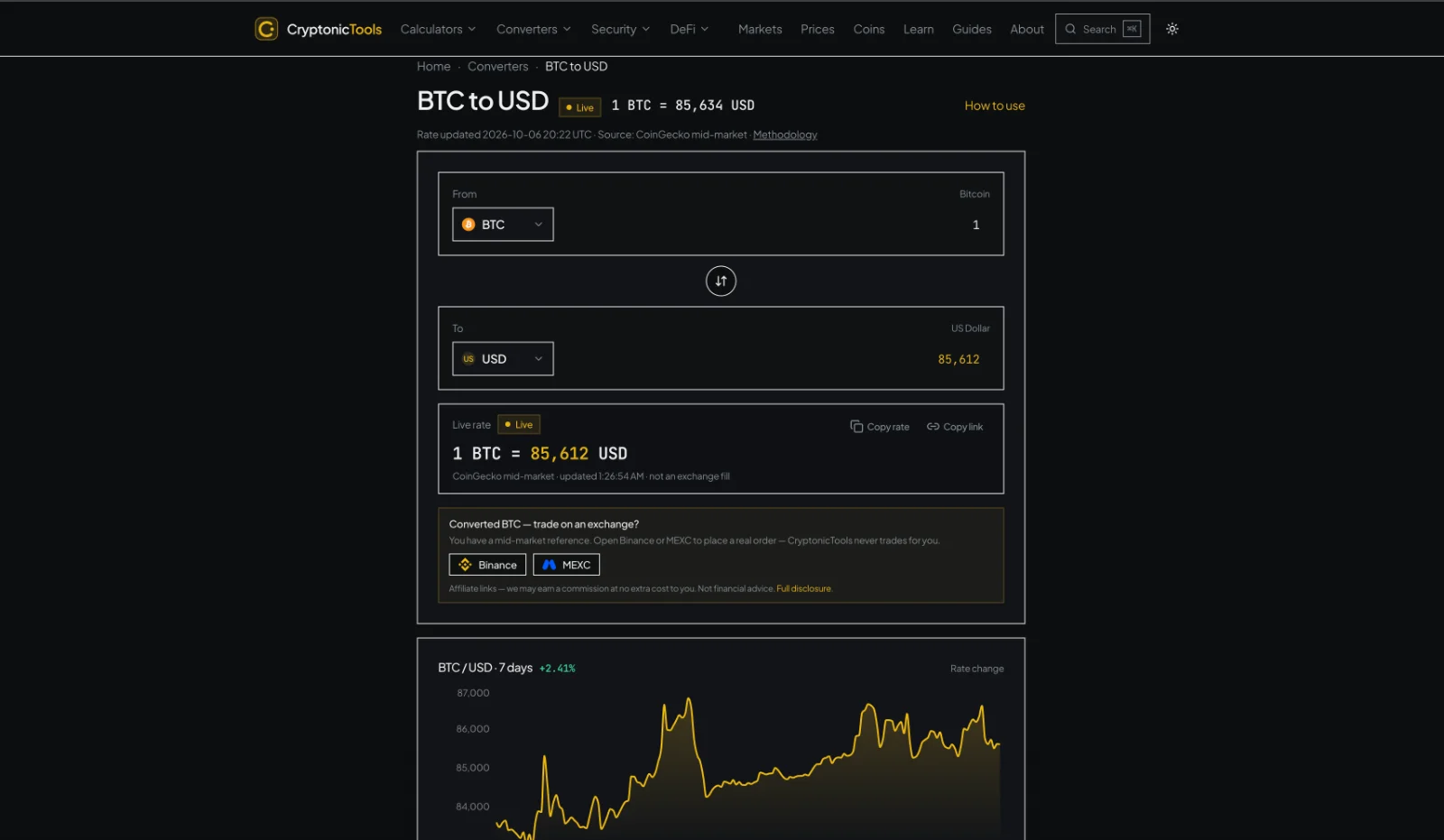Click the Binance logo icon
The width and height of the screenshot is (1444, 840).
pos(466,565)
